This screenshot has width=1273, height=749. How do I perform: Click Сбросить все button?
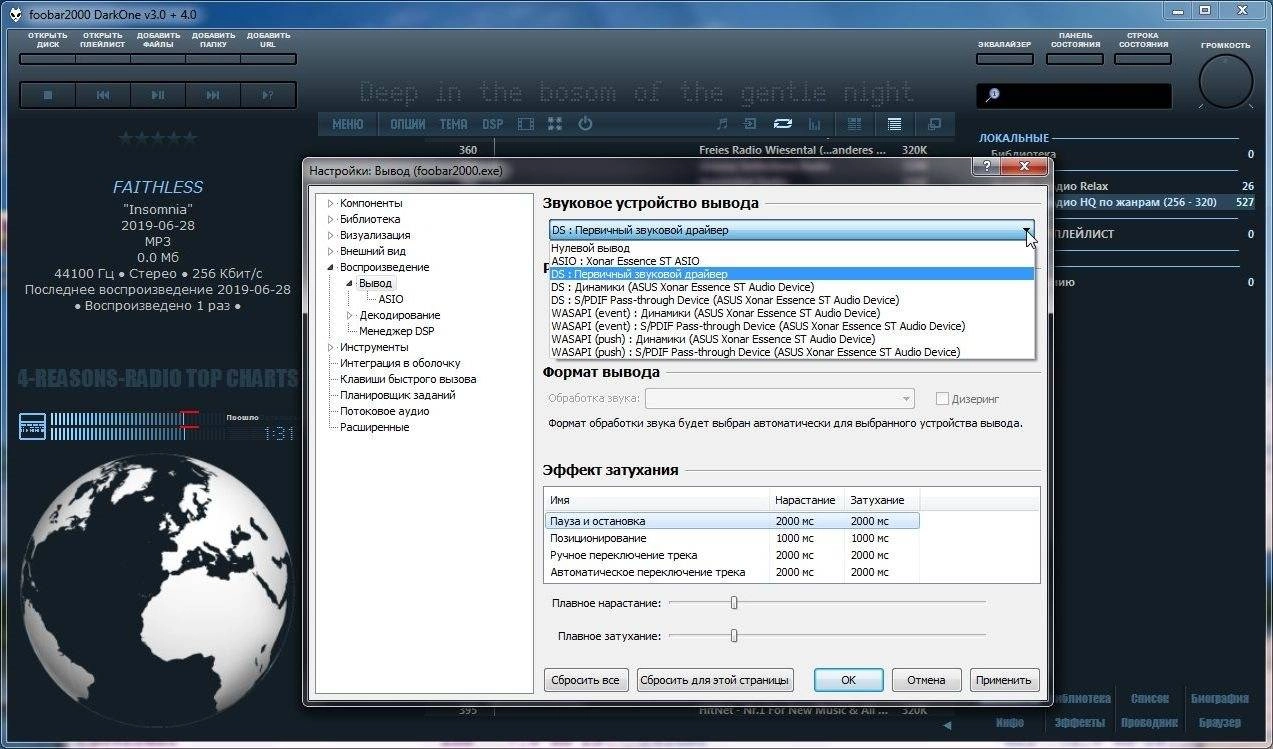pos(586,680)
